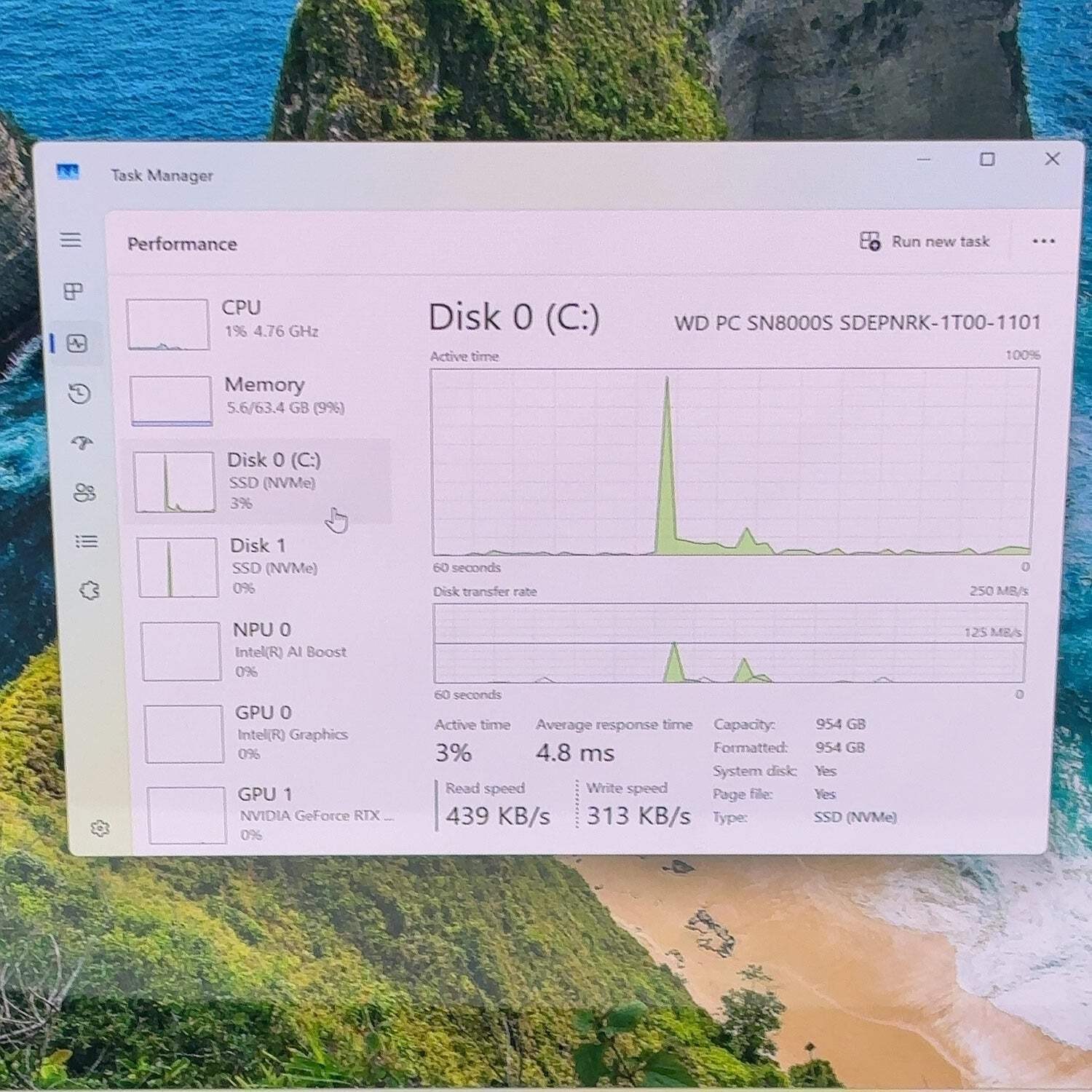
Task: Open the Details page list icon
Action: pyautogui.click(x=87, y=541)
